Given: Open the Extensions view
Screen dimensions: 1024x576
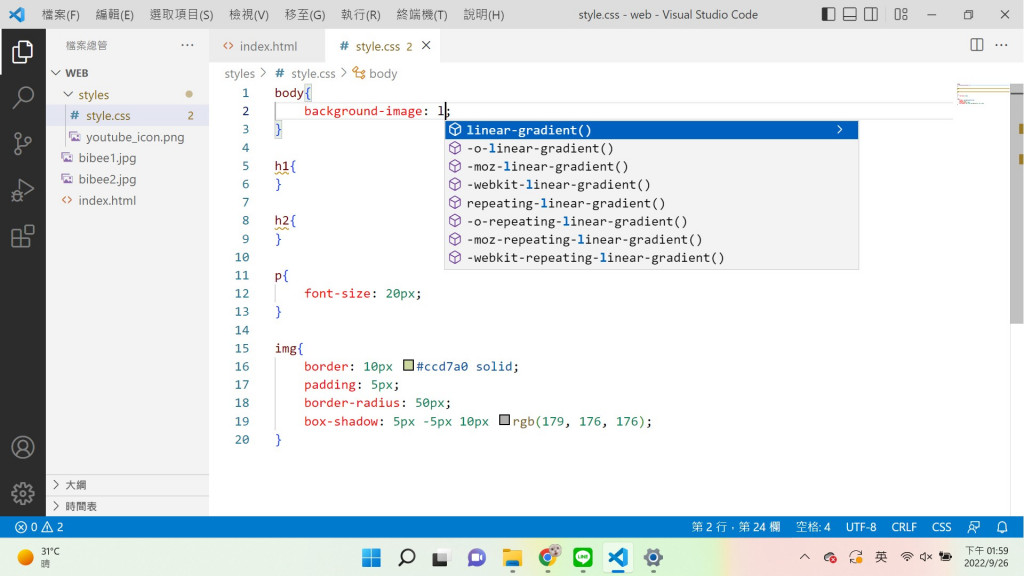Looking at the screenshot, I should (x=23, y=236).
